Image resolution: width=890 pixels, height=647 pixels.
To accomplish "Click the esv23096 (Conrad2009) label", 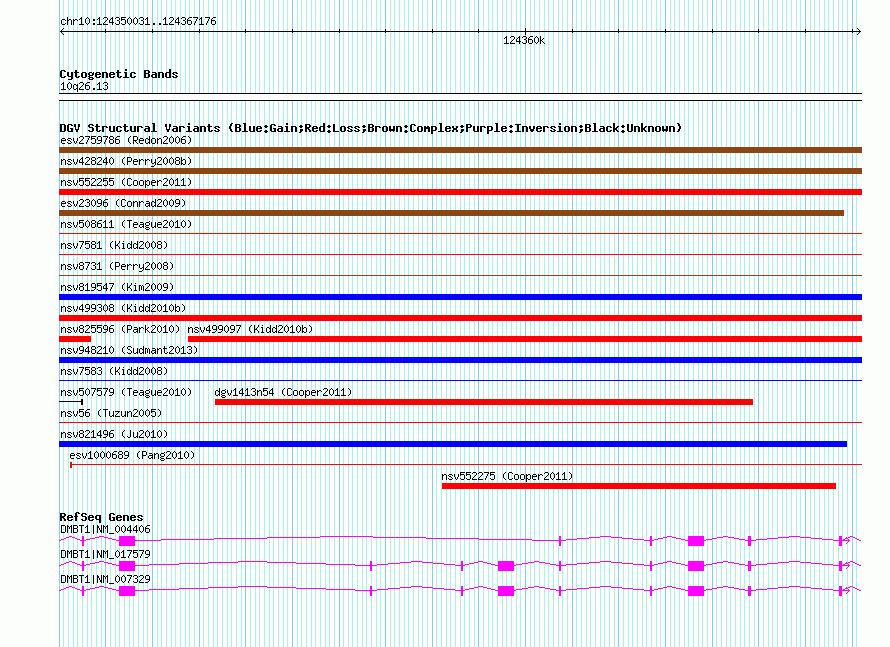I will tap(122, 203).
